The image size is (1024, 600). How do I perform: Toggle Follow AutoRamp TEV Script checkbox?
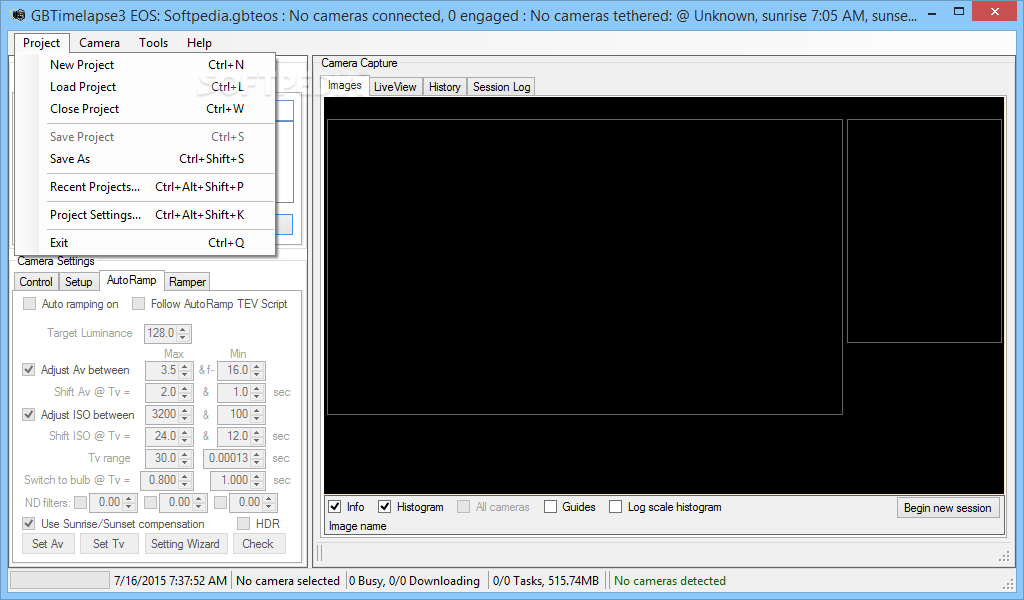tap(138, 304)
